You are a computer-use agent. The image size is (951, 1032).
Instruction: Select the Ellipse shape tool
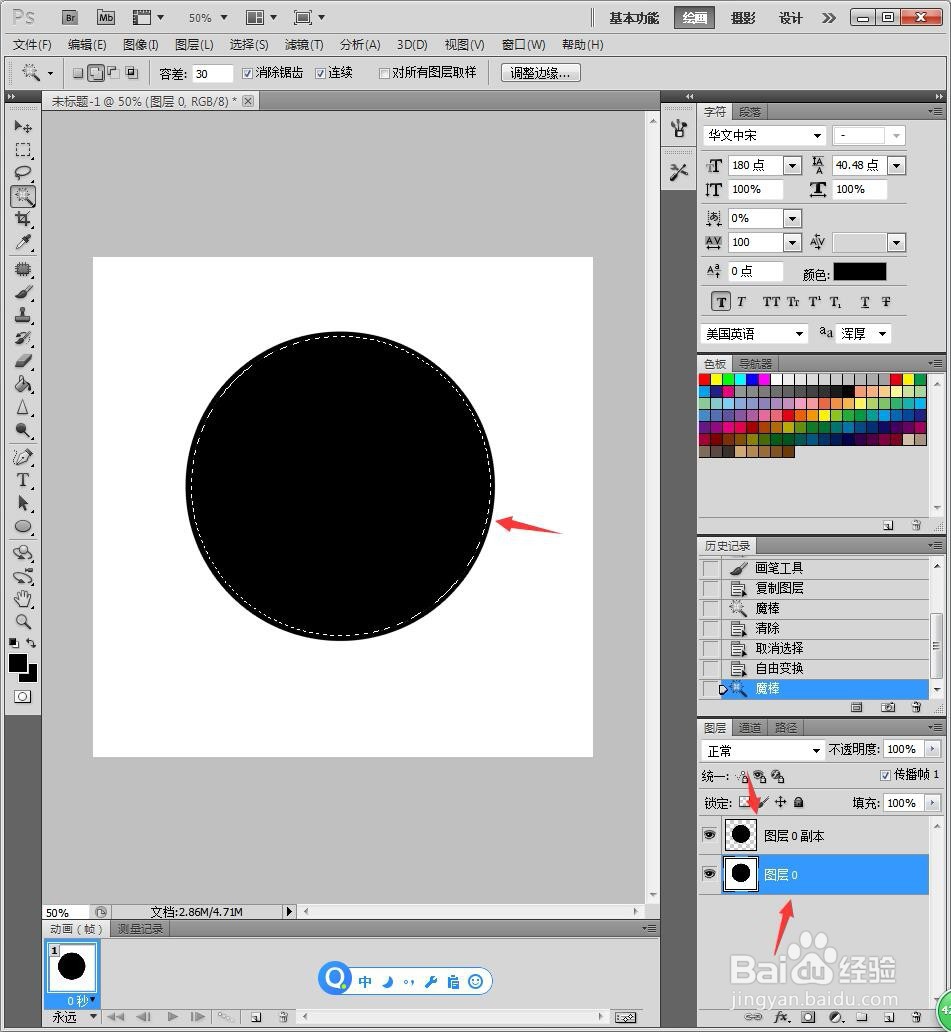22,527
